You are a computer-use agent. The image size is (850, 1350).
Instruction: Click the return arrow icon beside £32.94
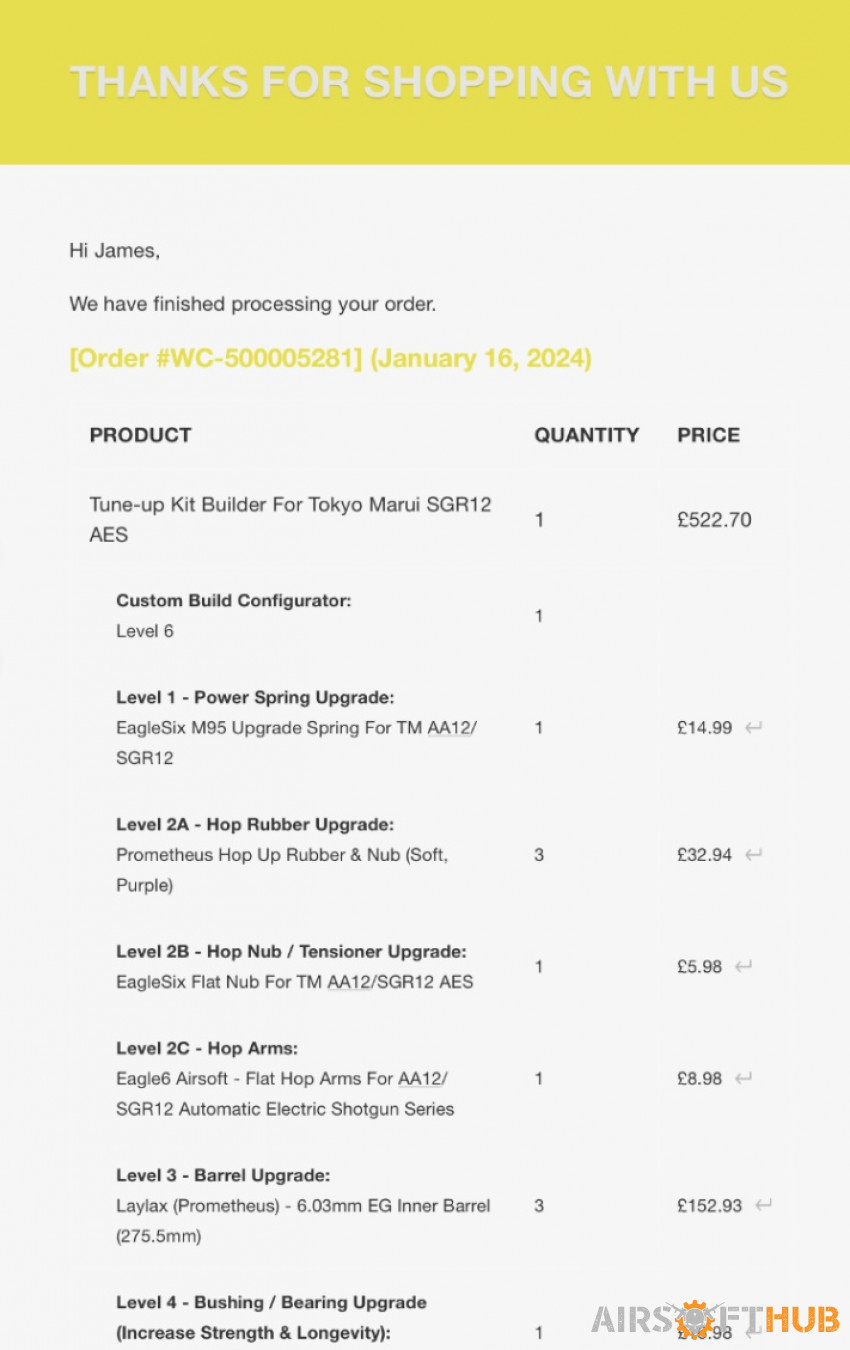(755, 855)
